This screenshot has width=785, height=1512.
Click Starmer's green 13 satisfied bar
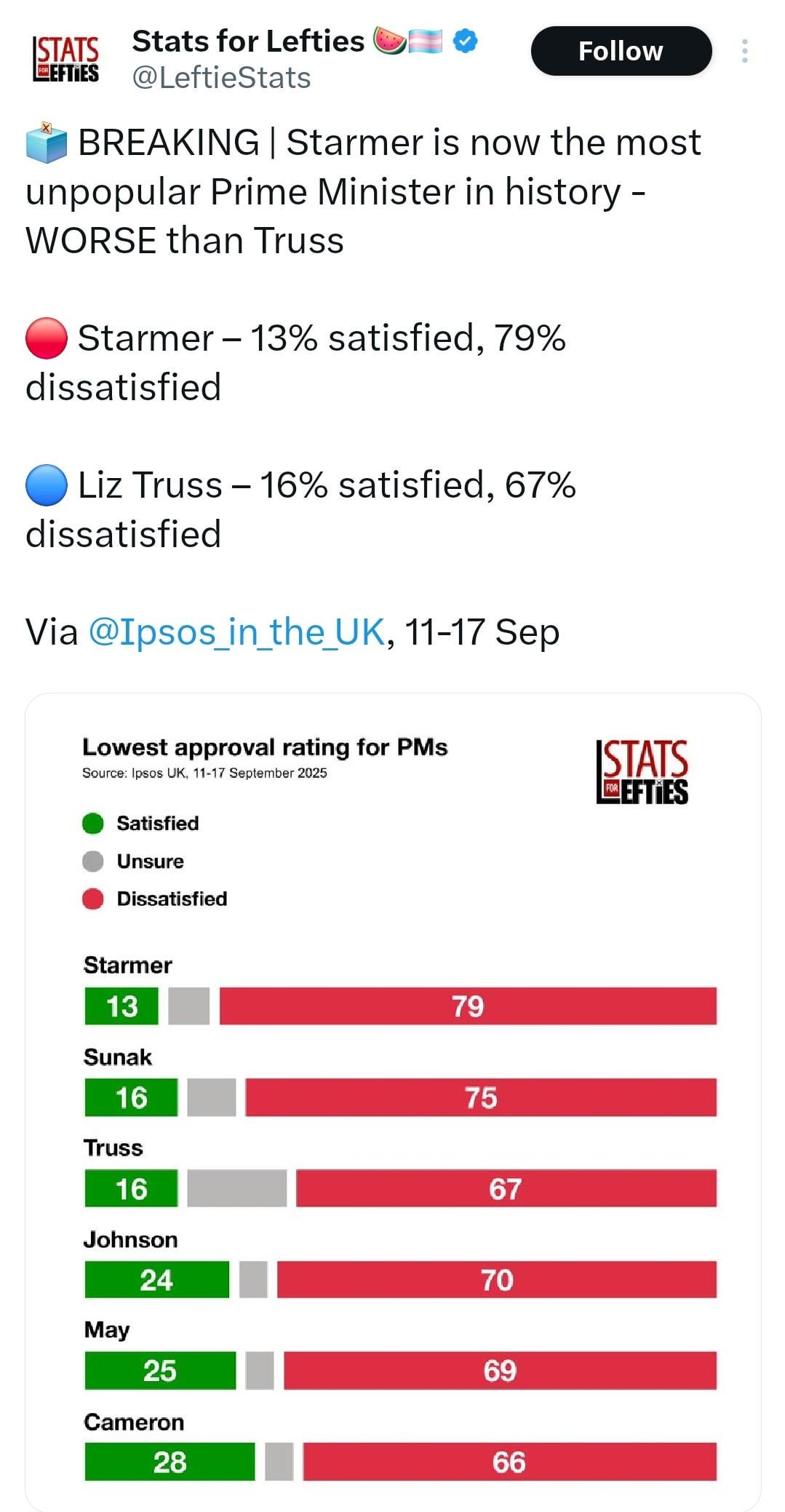click(121, 1006)
